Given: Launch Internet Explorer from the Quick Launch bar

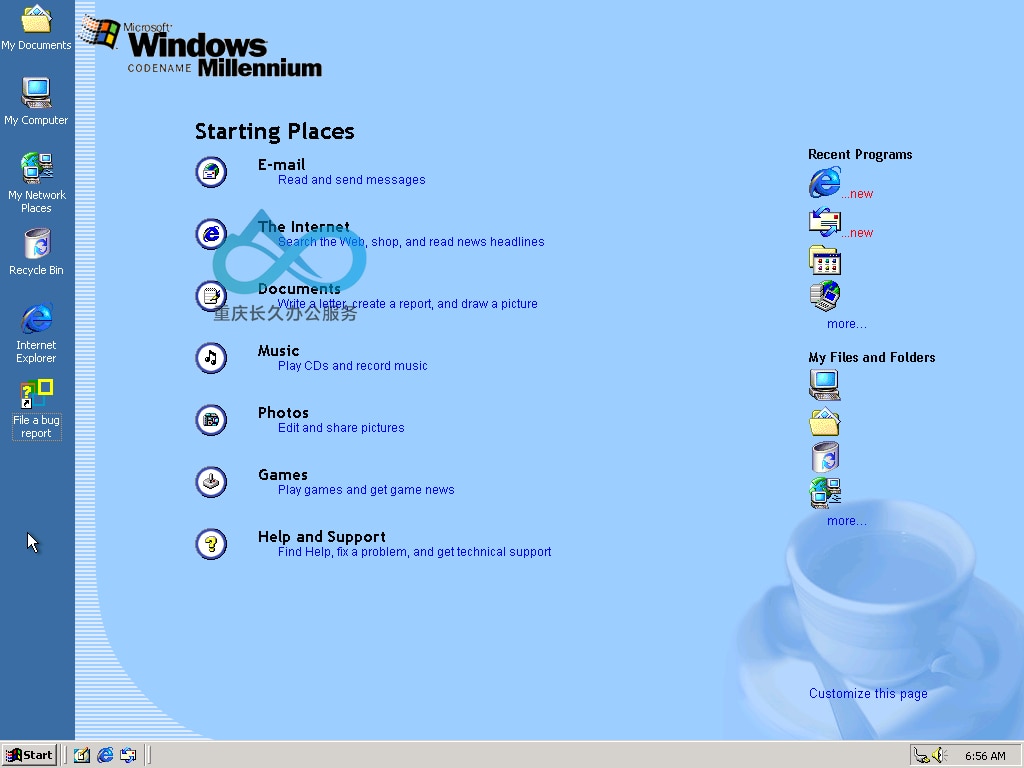Looking at the screenshot, I should [105, 755].
